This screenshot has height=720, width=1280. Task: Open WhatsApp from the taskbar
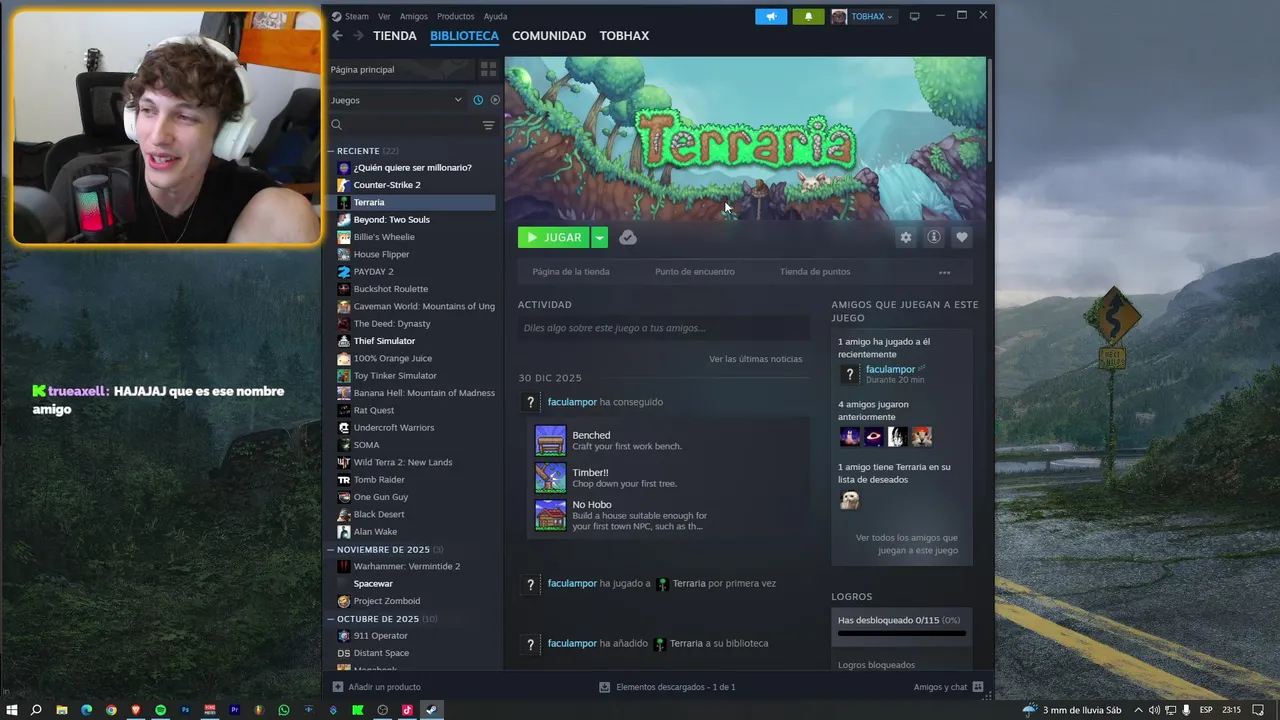[284, 710]
